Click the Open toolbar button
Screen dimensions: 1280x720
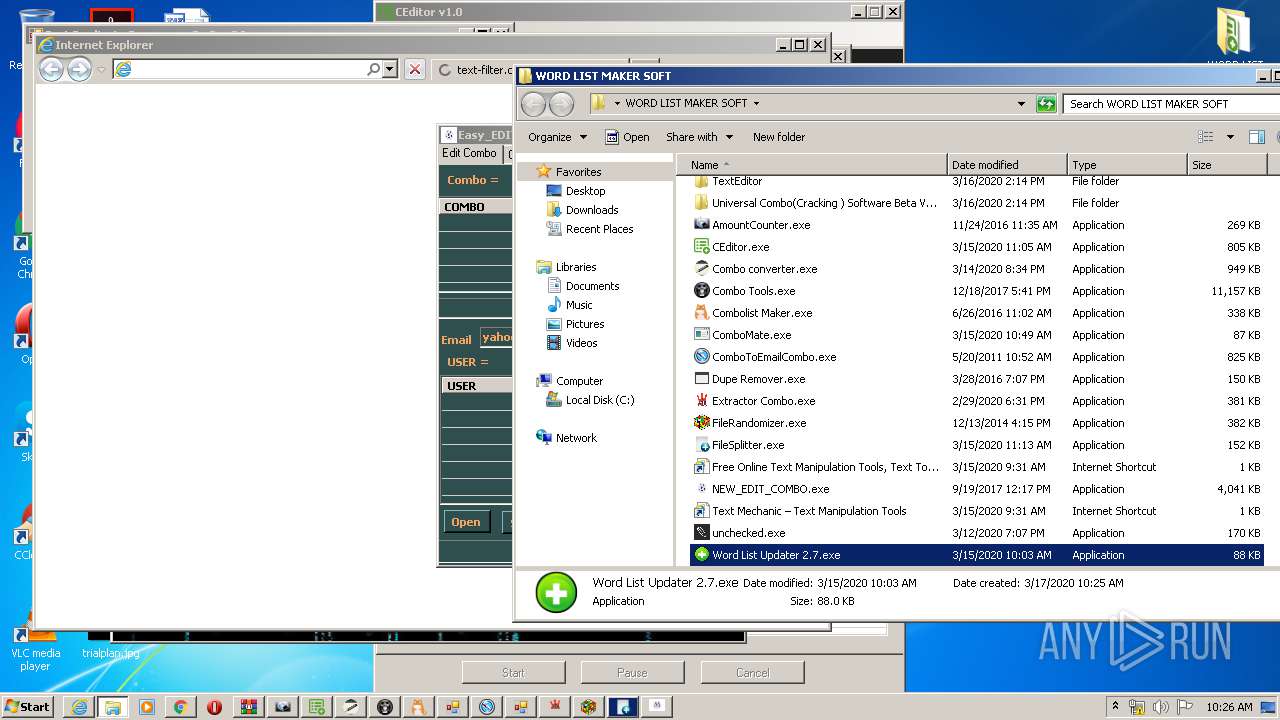[626, 137]
